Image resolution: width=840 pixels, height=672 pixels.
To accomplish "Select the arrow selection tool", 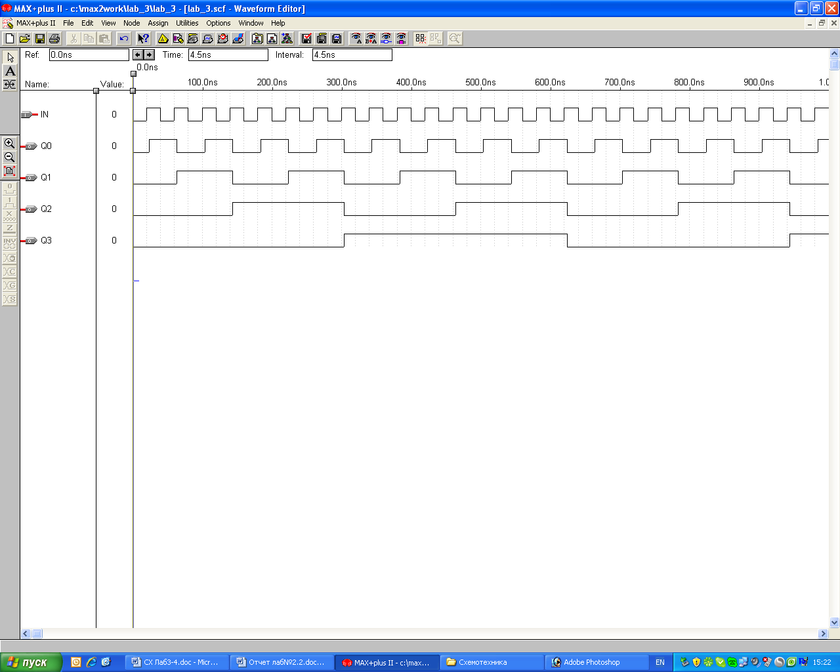I will point(10,57).
